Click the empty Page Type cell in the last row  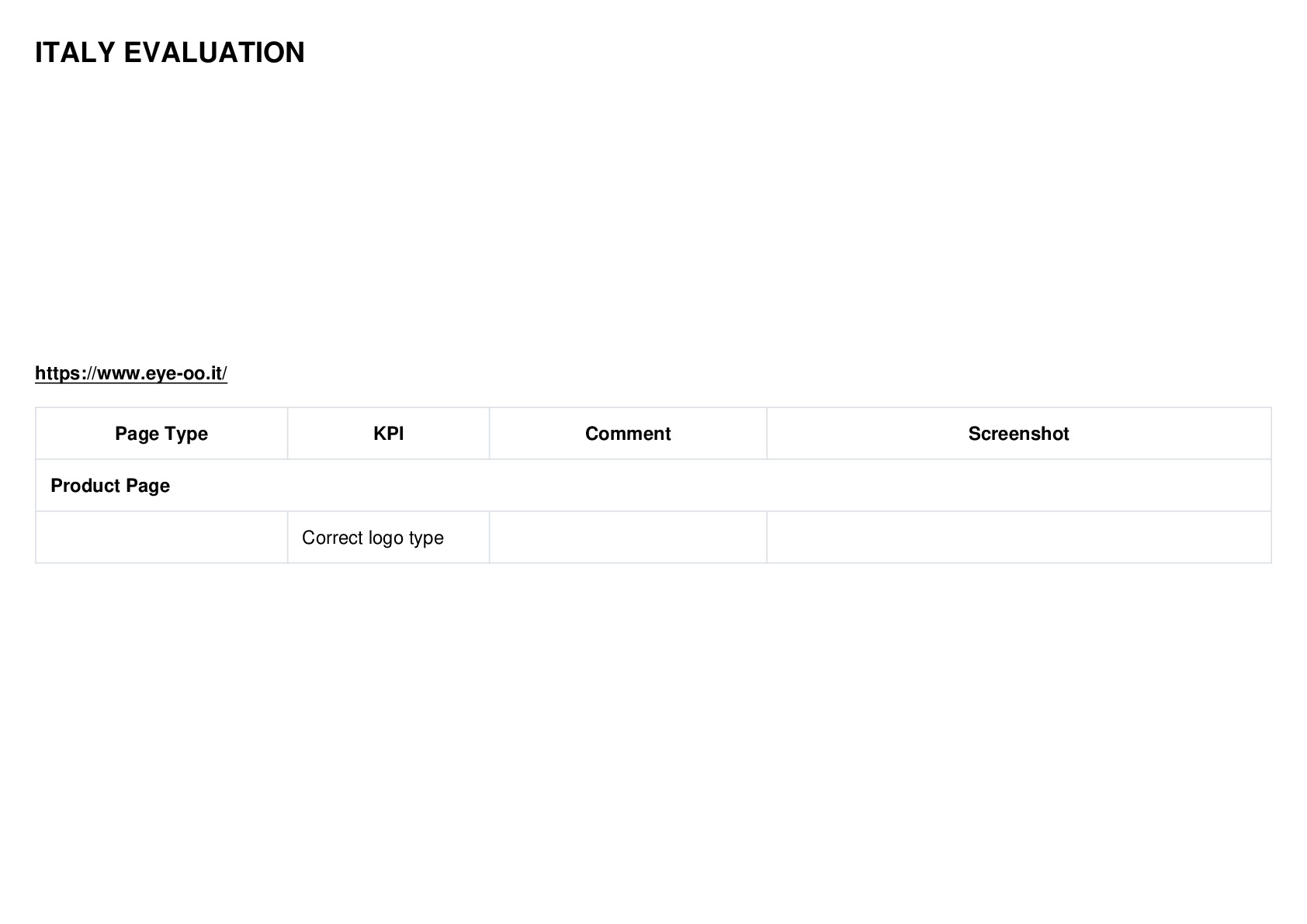coord(161,538)
